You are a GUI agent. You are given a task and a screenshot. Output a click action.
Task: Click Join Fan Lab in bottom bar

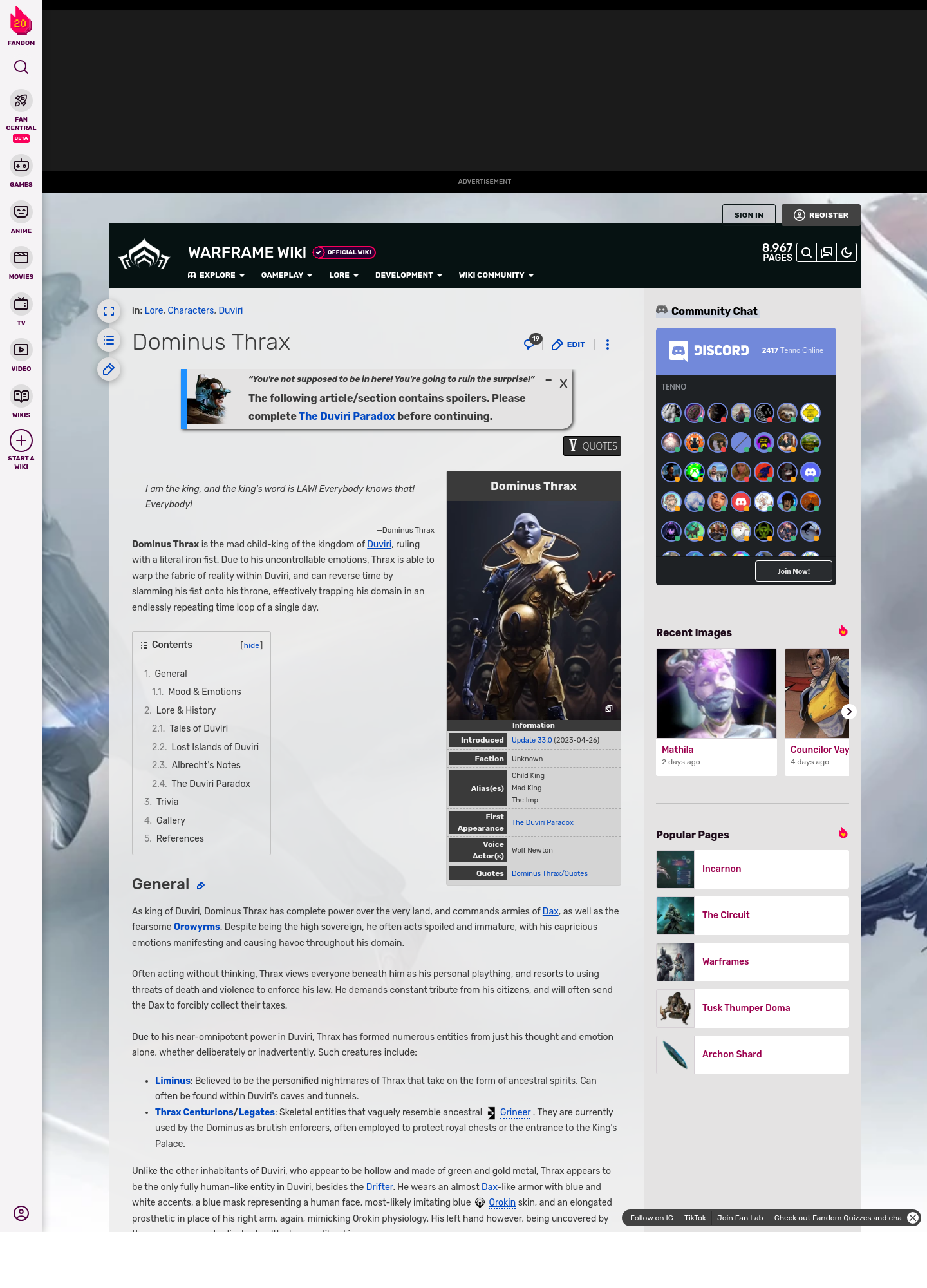coord(740,1218)
